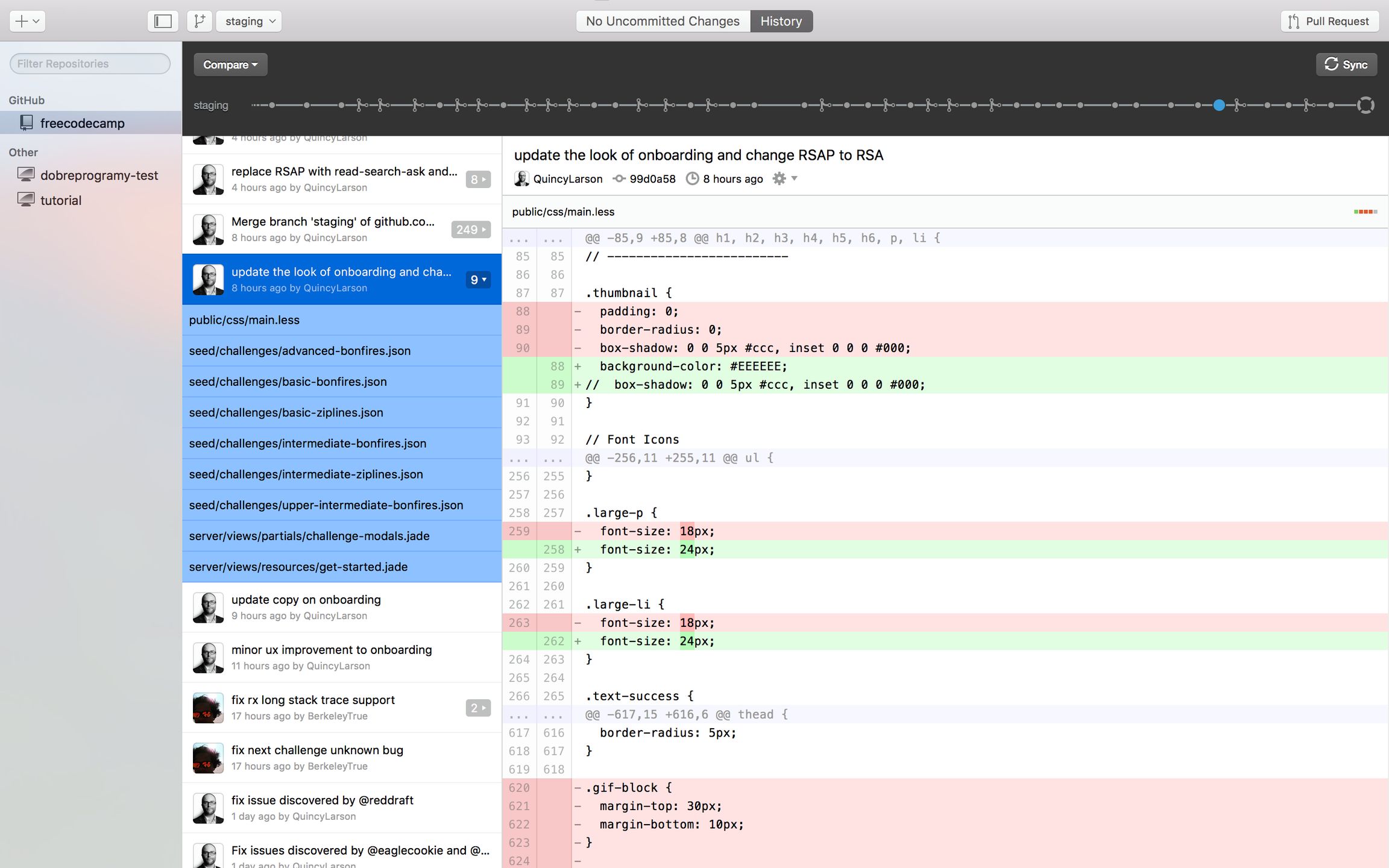Click the dobreprogramy-test repository icon
Viewport: 1389px width, 868px height.
27,174
